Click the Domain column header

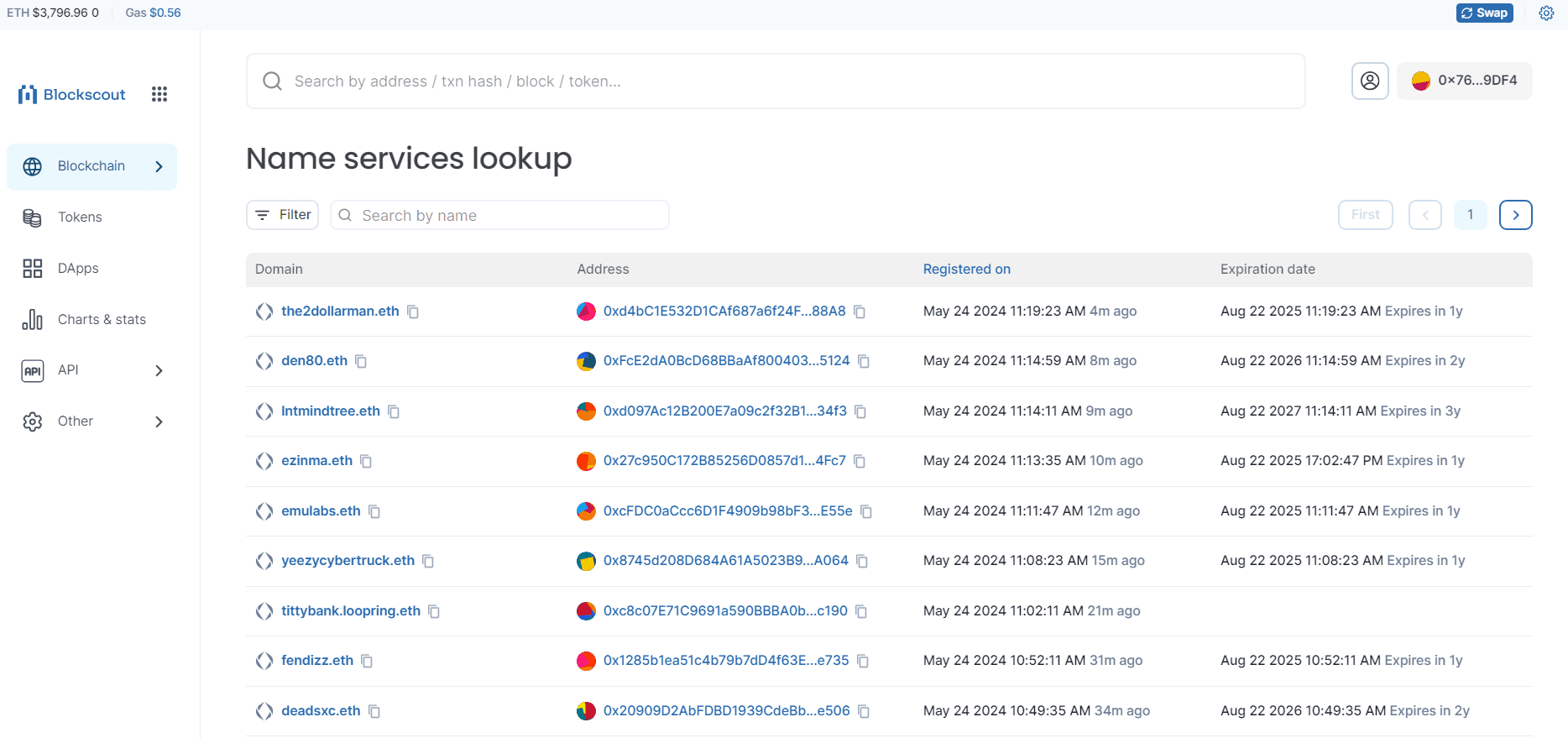[x=279, y=270]
